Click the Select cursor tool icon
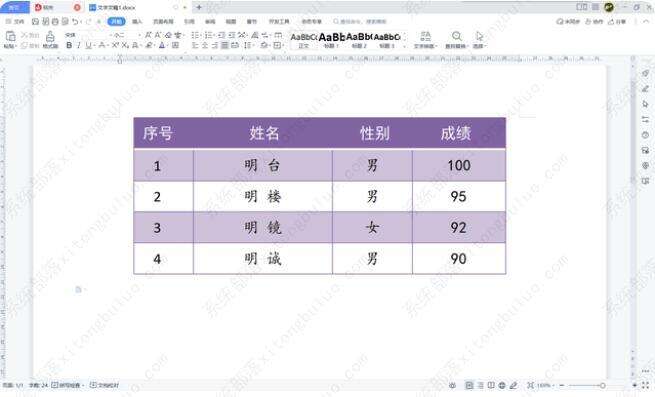Viewport: 655px width, 397px height. 479,36
